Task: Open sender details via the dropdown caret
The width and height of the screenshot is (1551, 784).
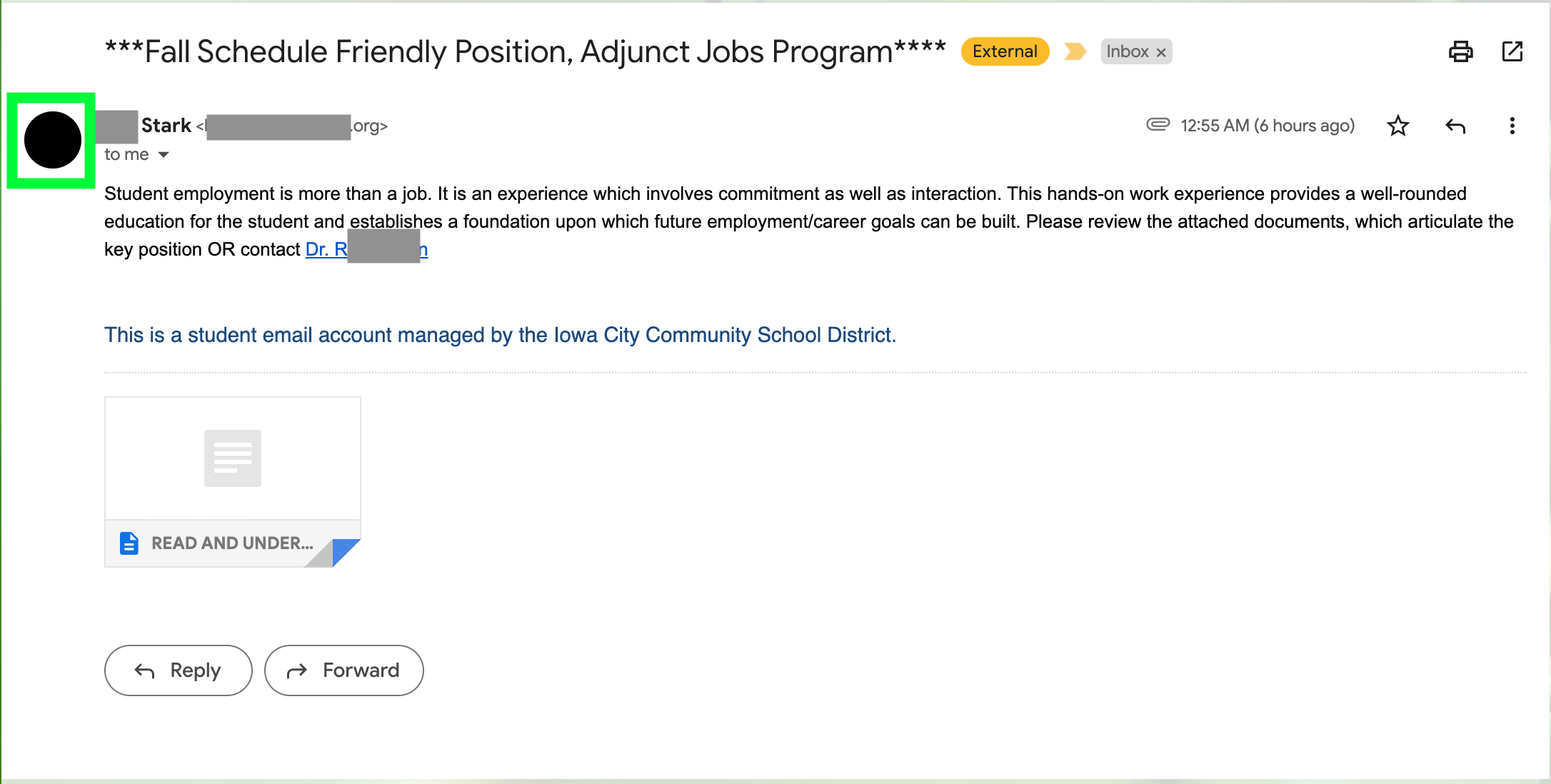Action: pyautogui.click(x=163, y=154)
